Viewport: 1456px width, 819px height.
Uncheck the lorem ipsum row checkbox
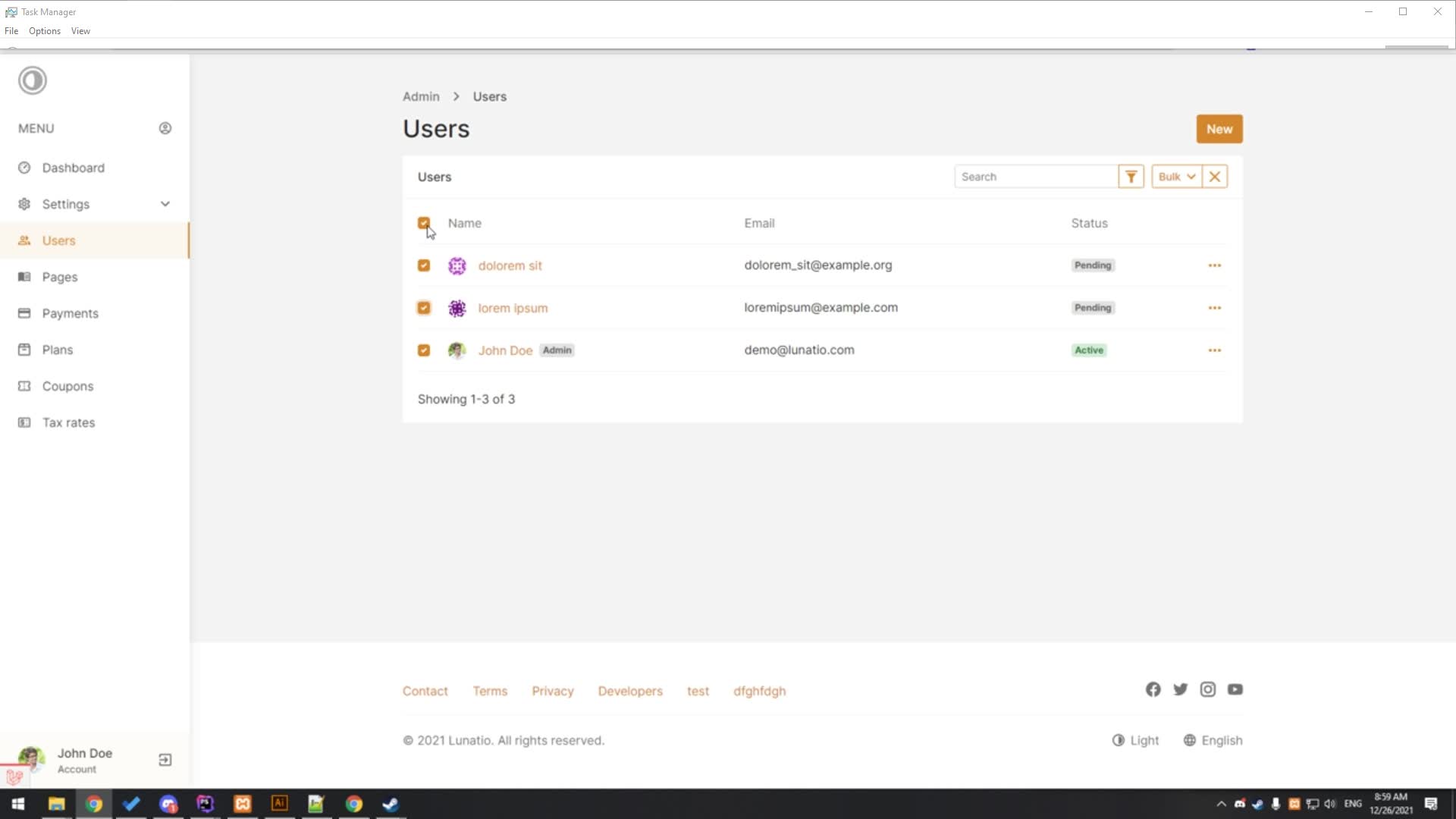pyautogui.click(x=424, y=308)
